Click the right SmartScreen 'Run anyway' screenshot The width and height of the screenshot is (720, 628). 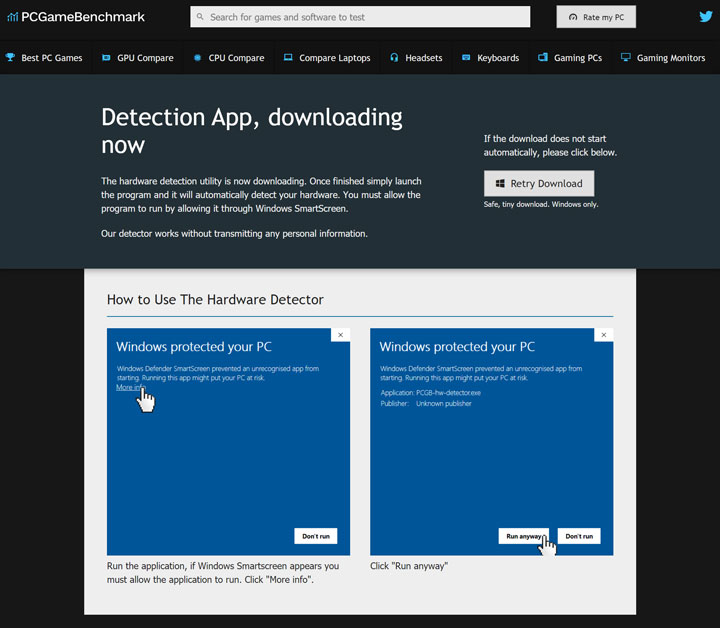pos(491,441)
